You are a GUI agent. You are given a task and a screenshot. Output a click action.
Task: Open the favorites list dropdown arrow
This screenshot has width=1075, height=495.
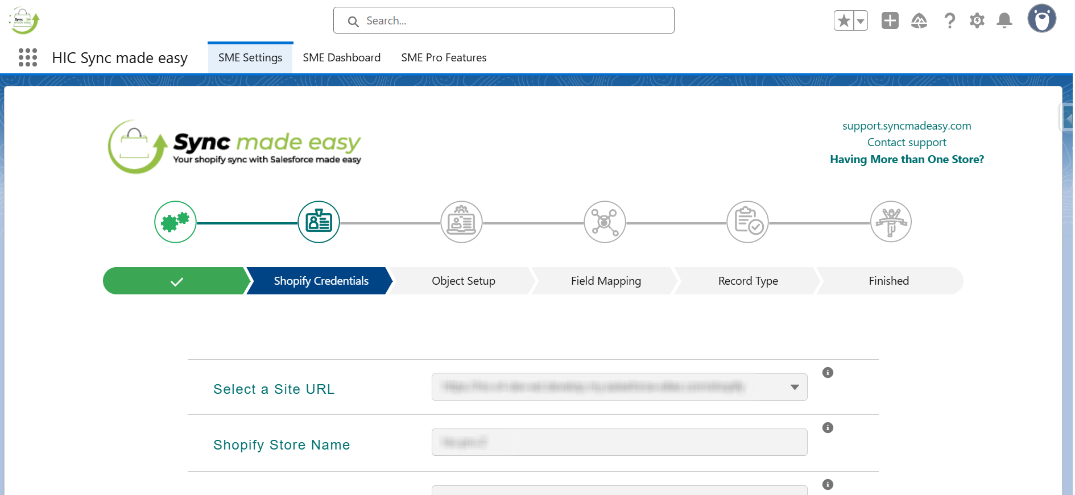click(x=860, y=21)
